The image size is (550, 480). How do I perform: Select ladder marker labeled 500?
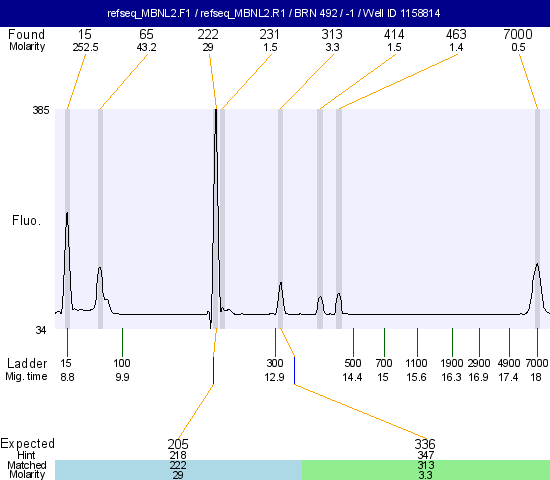[353, 363]
